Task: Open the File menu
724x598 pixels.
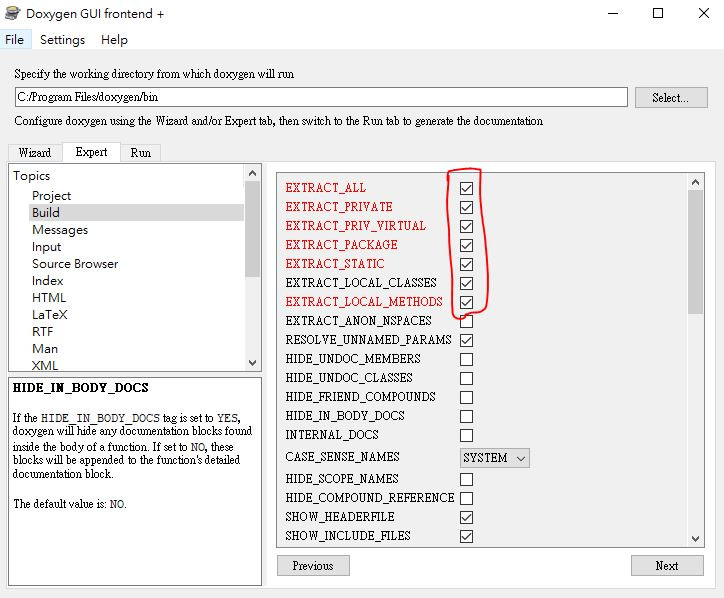Action: coord(14,40)
